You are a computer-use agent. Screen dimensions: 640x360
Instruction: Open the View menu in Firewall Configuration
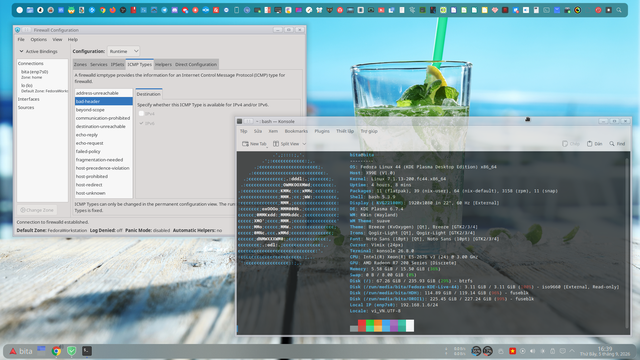(57, 40)
